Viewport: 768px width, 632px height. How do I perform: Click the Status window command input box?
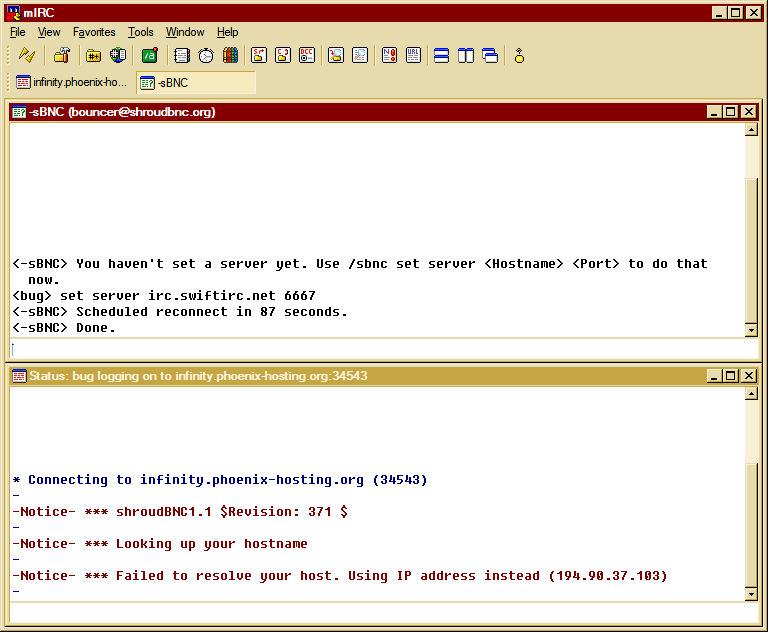384,612
